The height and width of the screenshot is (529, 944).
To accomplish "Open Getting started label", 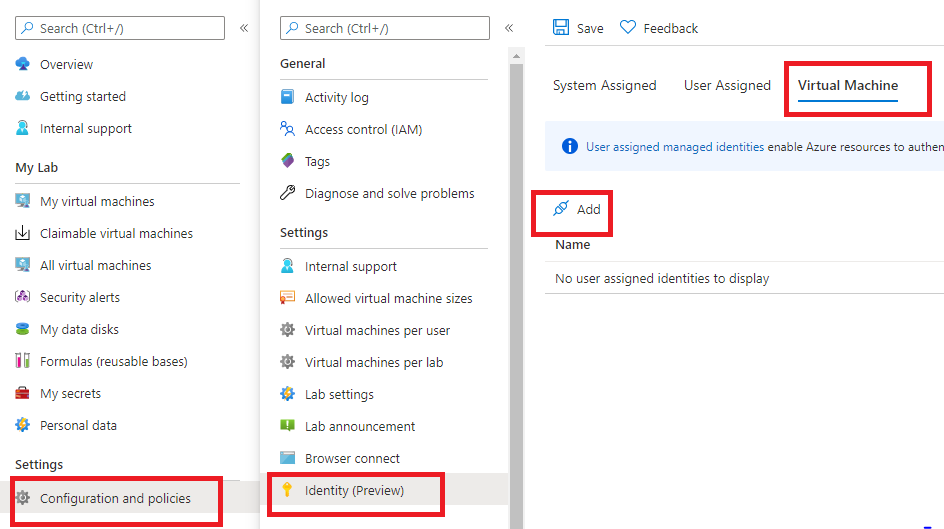I will [x=82, y=96].
